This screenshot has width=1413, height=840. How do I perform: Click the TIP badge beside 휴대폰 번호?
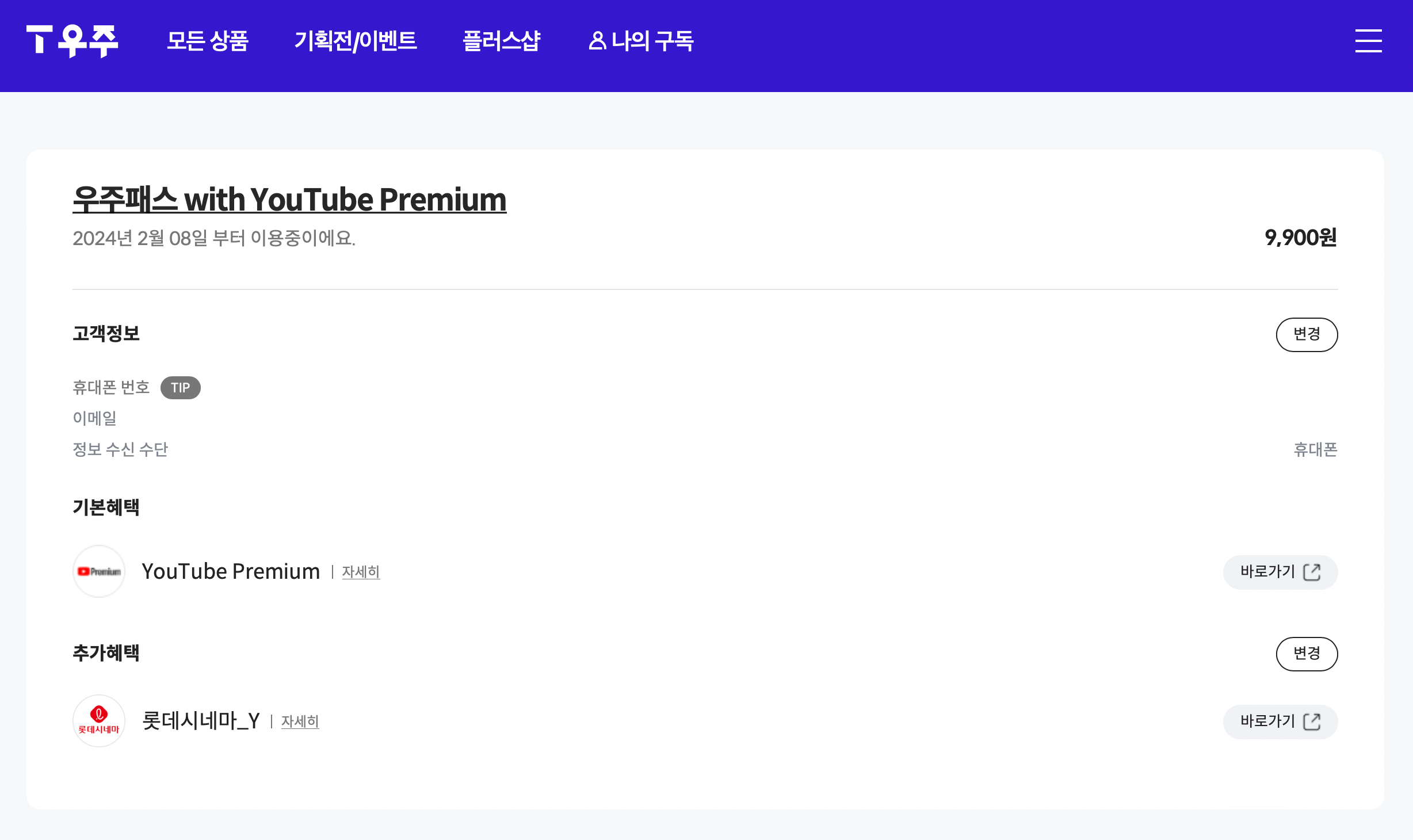[181, 387]
